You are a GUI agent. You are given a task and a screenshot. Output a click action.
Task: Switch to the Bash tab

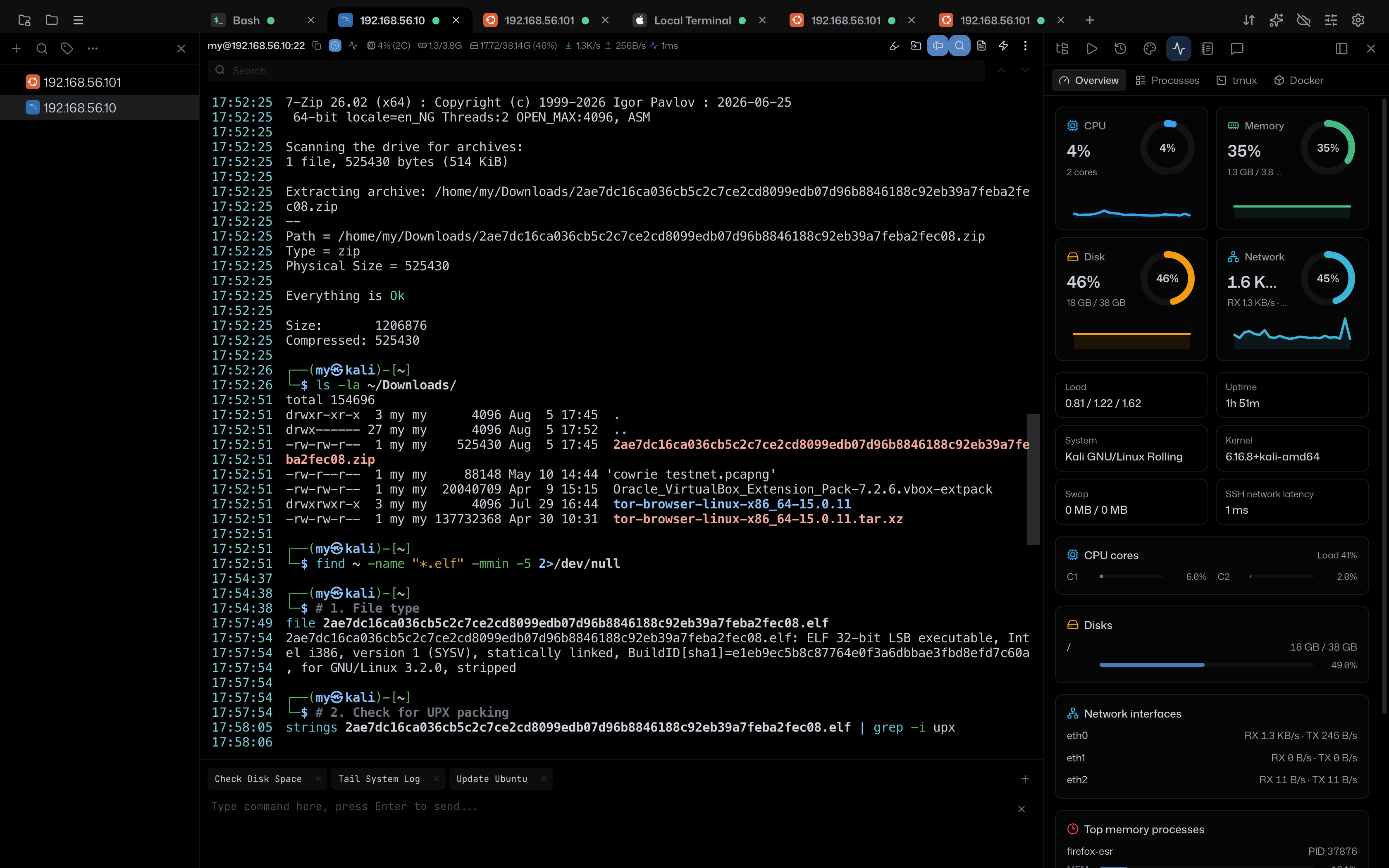(x=246, y=20)
